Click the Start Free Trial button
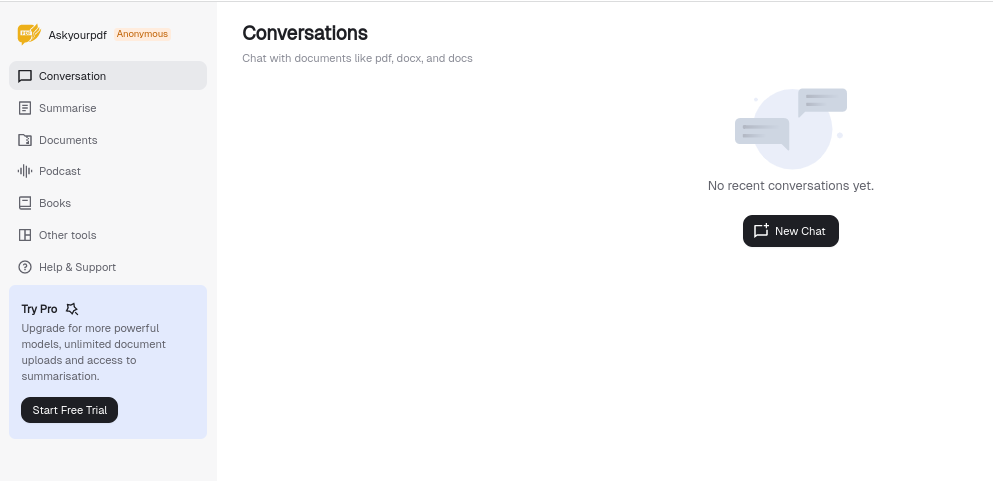993x481 pixels. [x=70, y=410]
